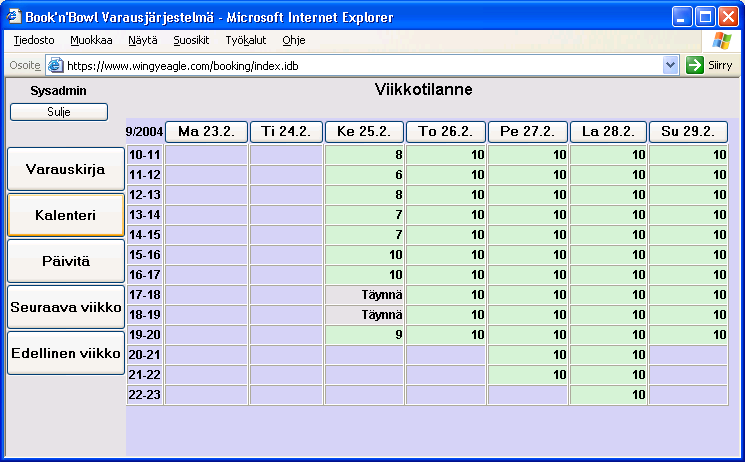The image size is (745, 462).
Task: Click the address bar URL field
Action: point(360,65)
